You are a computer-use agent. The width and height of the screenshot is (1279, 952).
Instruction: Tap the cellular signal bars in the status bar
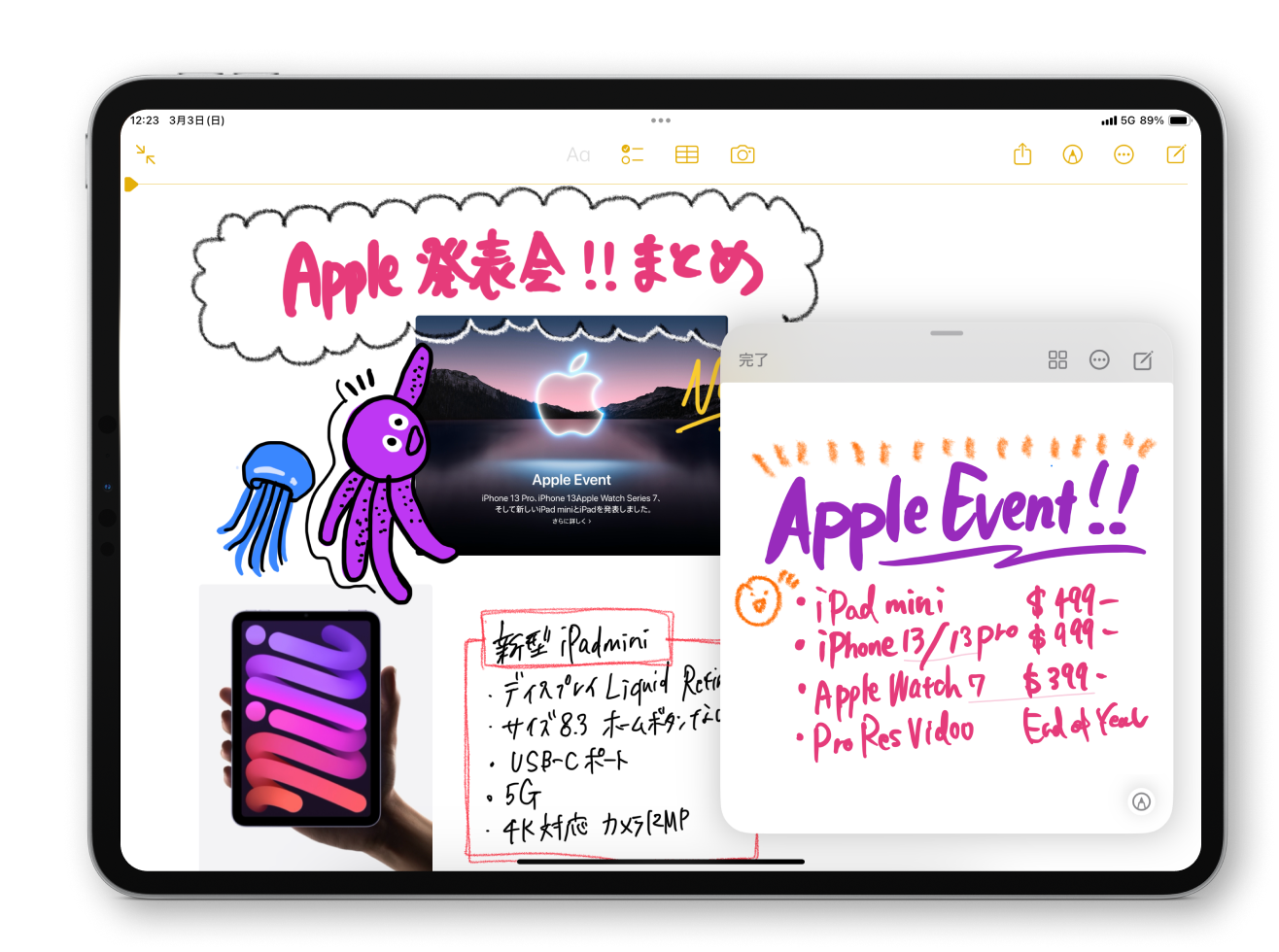[1109, 120]
